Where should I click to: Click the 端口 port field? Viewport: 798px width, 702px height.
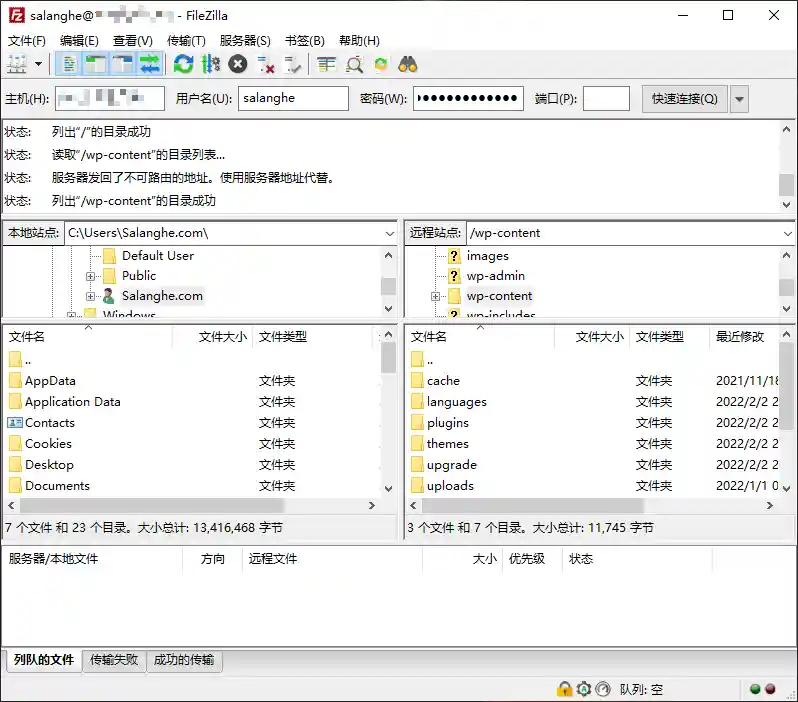click(606, 98)
